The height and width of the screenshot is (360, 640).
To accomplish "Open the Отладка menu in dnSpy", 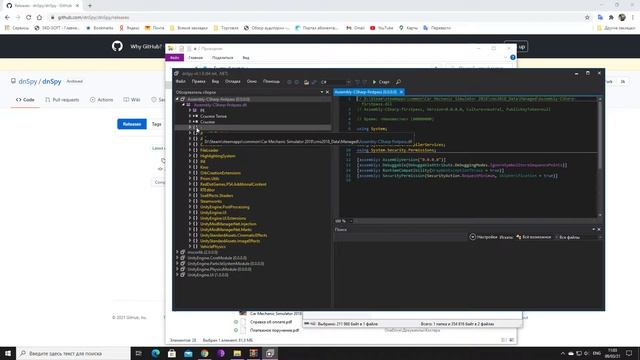I will (233, 82).
